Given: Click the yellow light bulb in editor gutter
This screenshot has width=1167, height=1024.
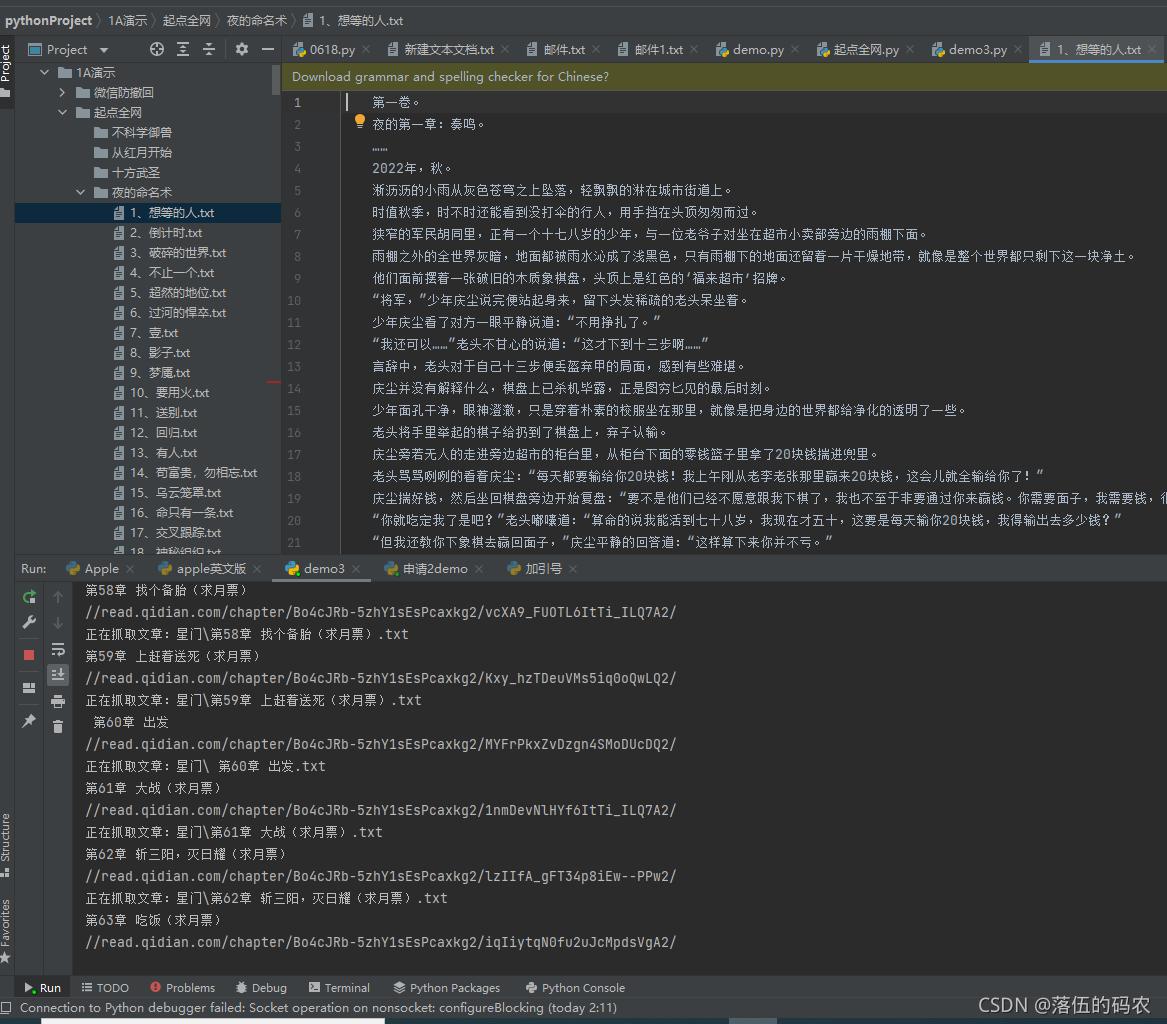Looking at the screenshot, I should [360, 122].
